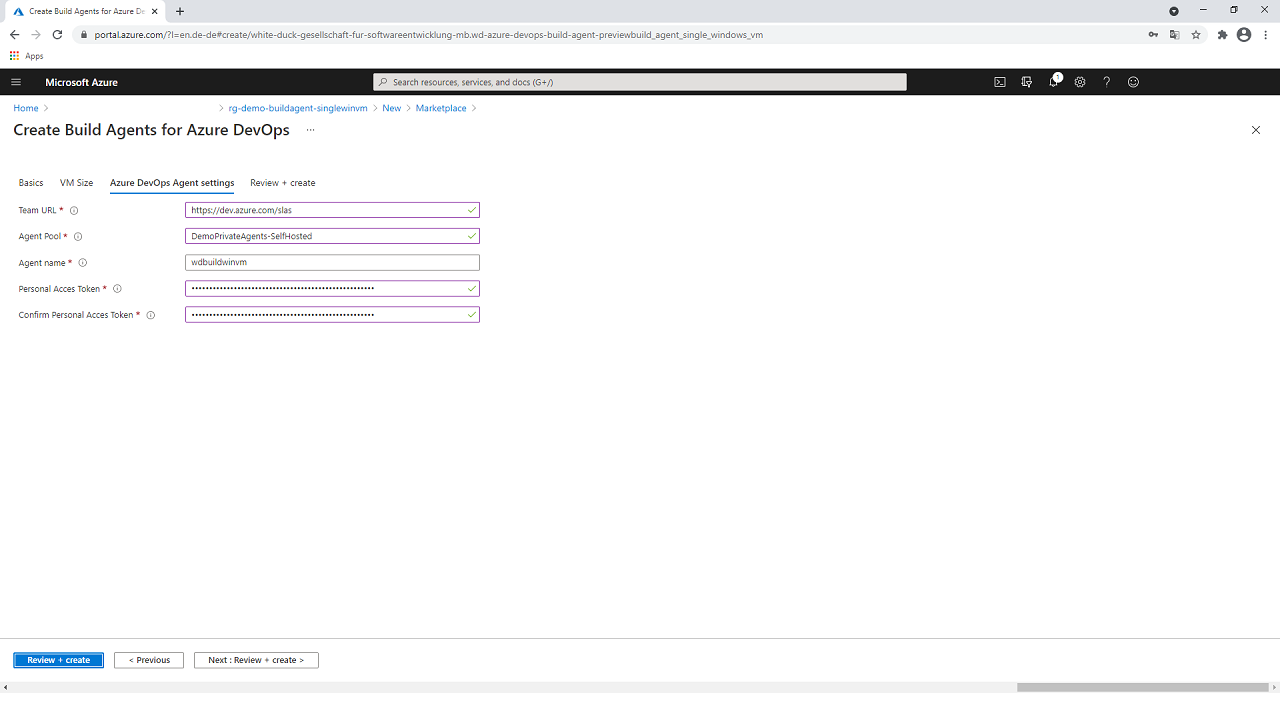Click the Previous button
1280x720 pixels.
149,660
